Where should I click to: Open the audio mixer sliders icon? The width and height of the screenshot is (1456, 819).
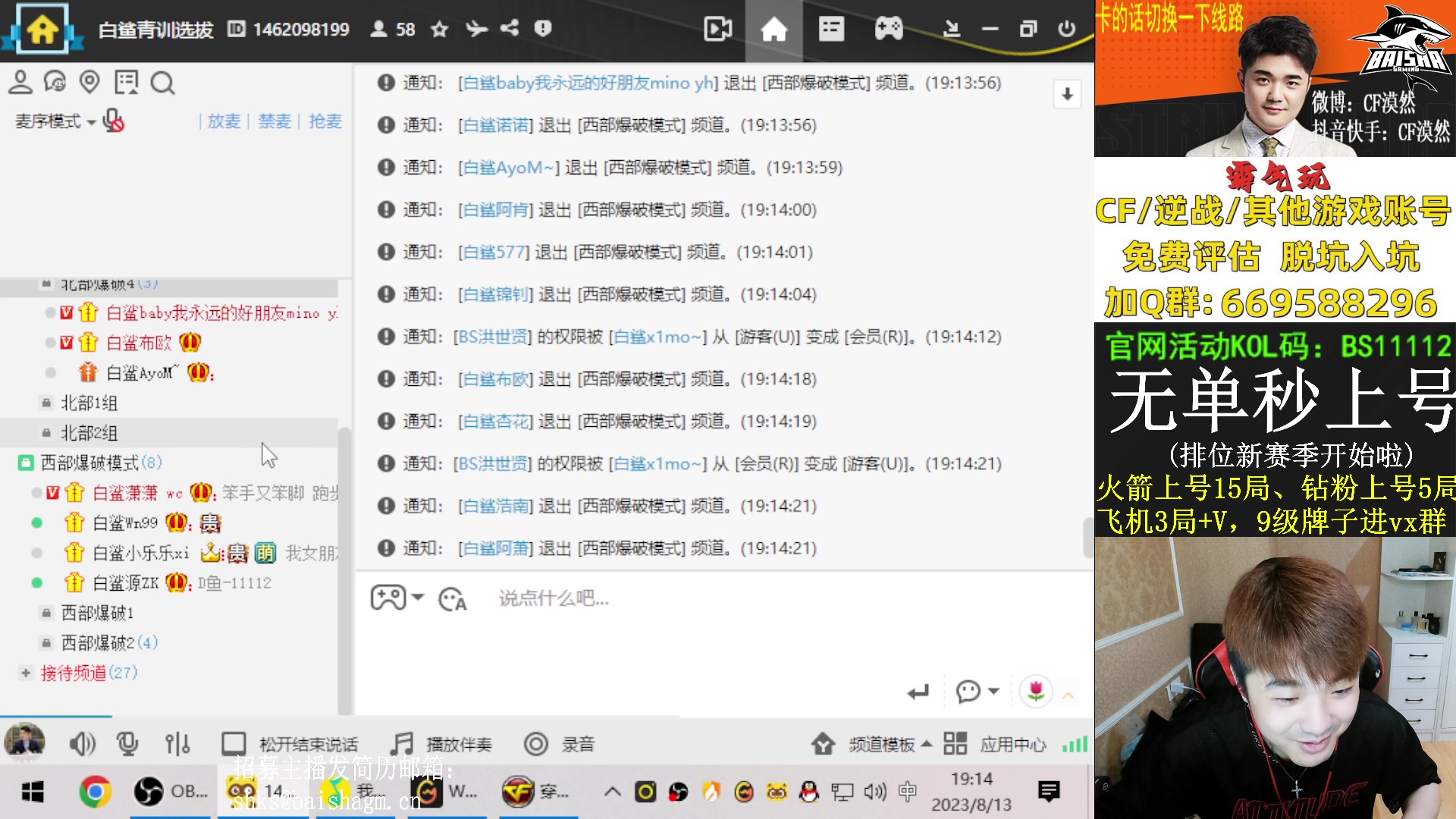tap(177, 744)
